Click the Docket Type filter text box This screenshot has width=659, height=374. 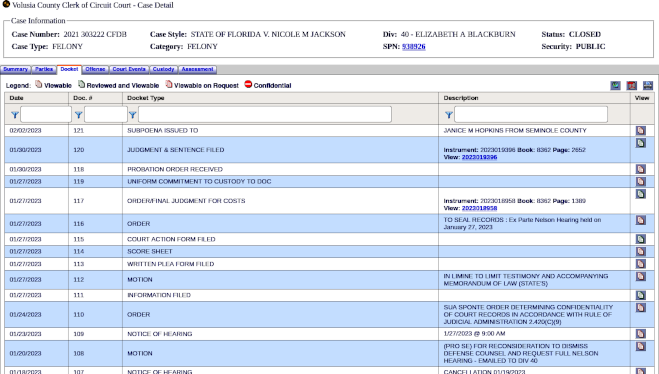[x=265, y=114]
